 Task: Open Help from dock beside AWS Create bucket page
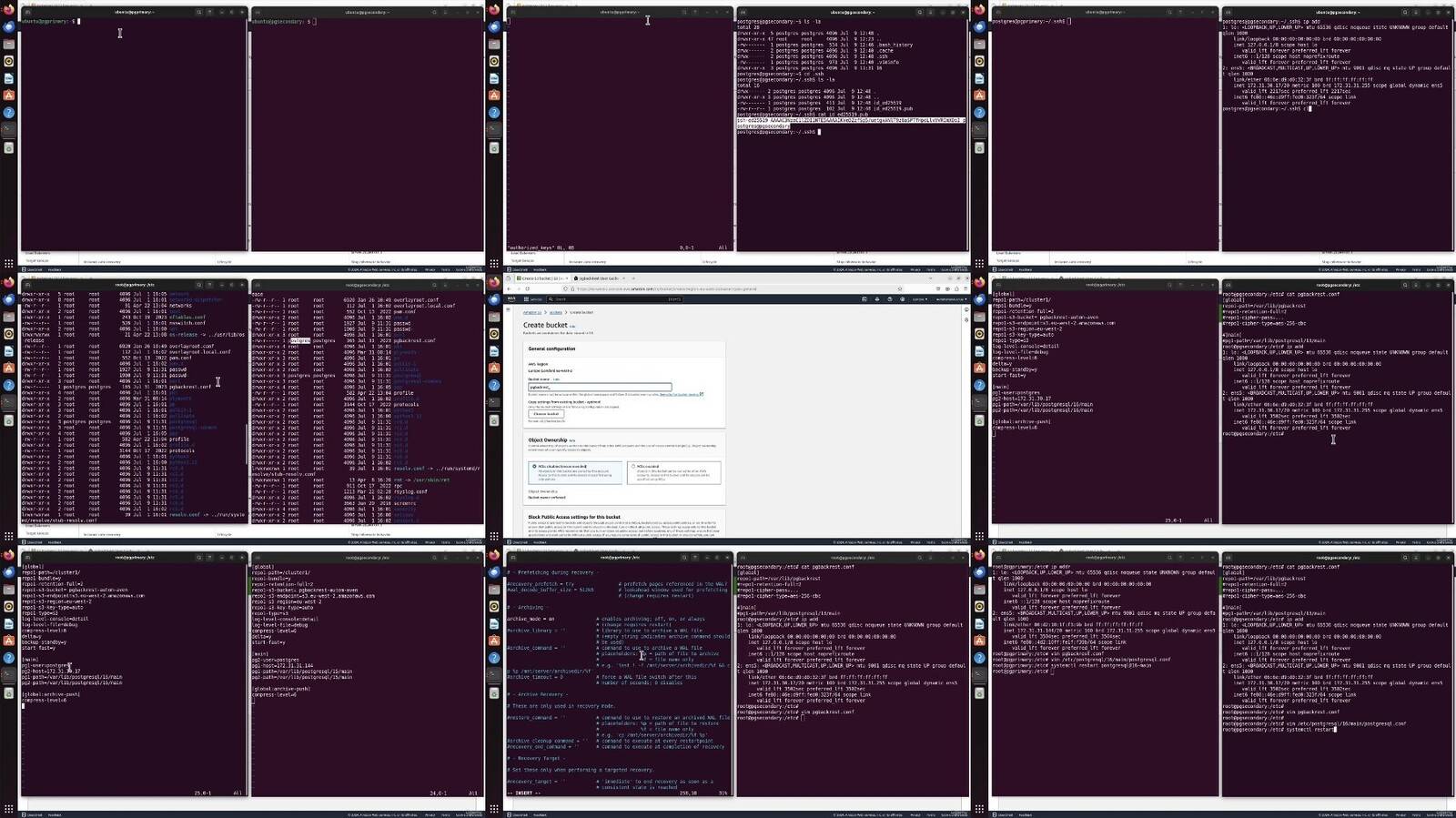[494, 386]
